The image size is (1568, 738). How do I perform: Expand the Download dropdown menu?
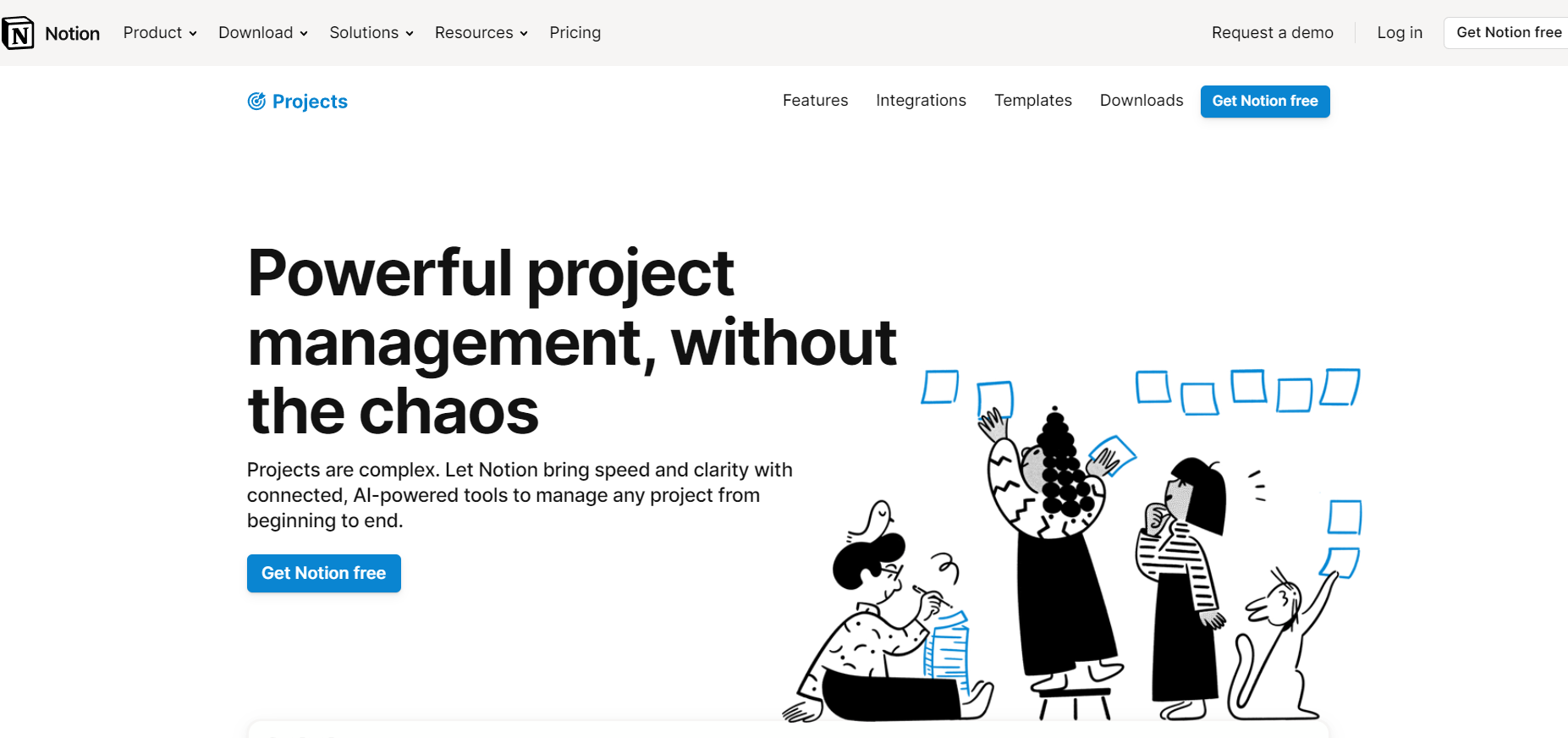tap(263, 33)
